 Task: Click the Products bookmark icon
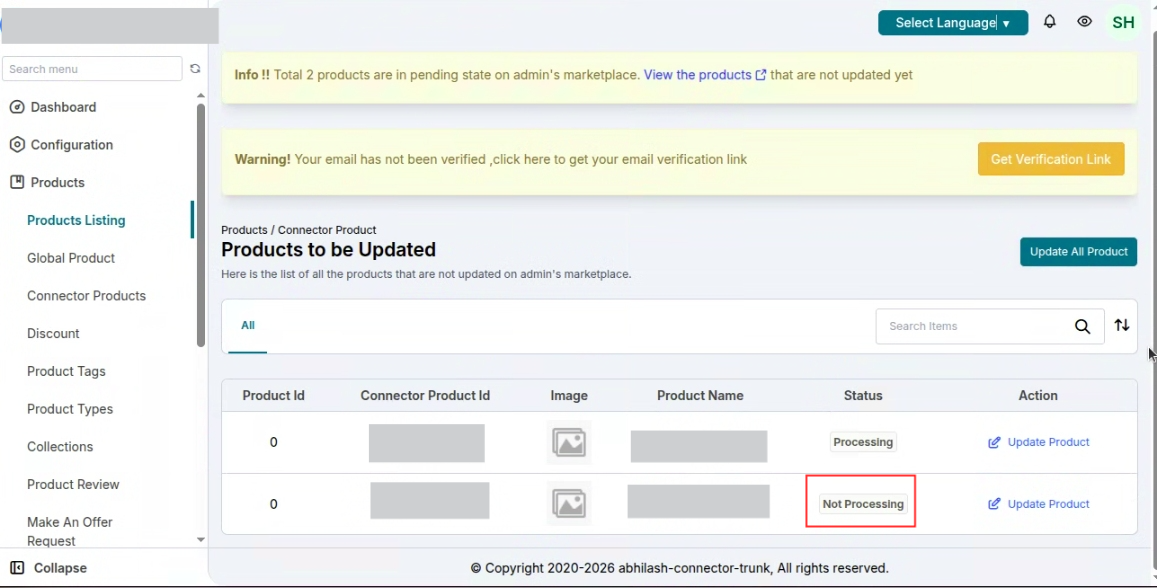click(17, 182)
